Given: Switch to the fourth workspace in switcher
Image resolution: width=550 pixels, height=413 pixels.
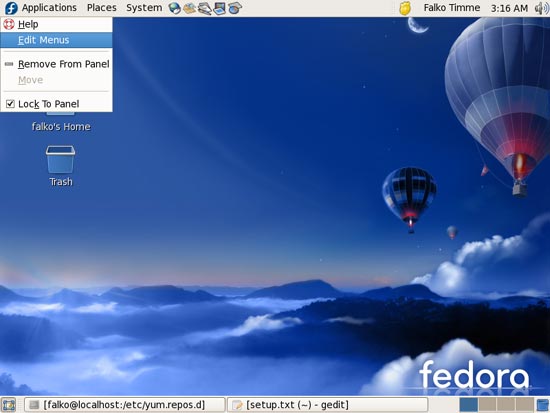Looking at the screenshot, I should [x=524, y=405].
